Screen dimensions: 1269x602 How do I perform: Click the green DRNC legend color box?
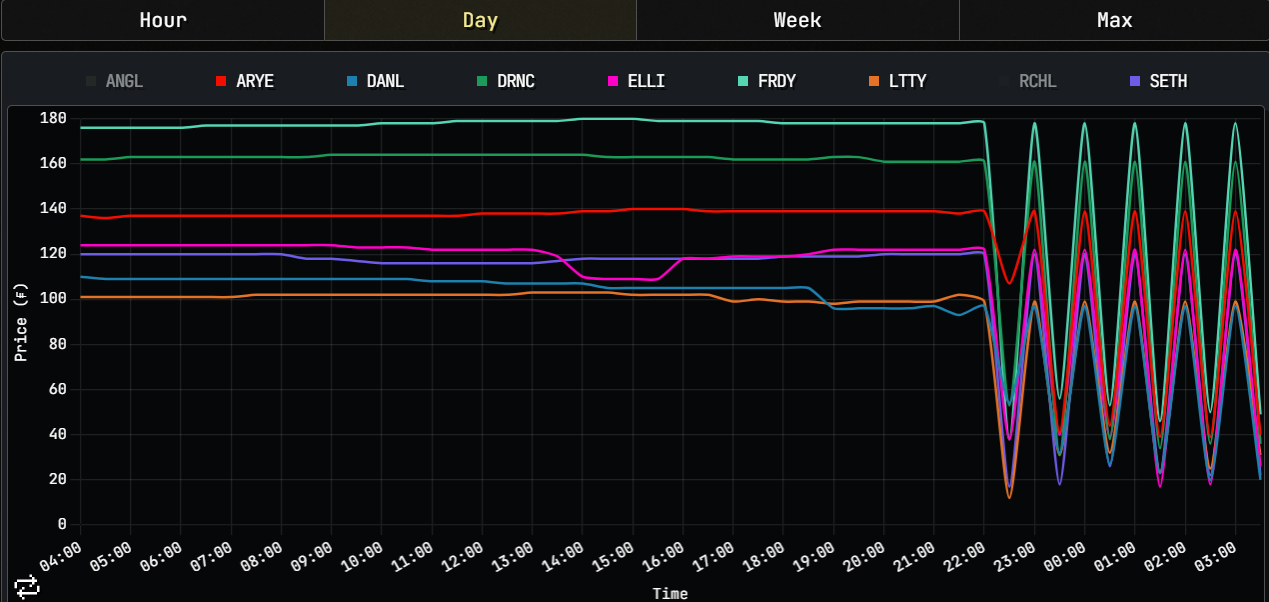click(482, 81)
